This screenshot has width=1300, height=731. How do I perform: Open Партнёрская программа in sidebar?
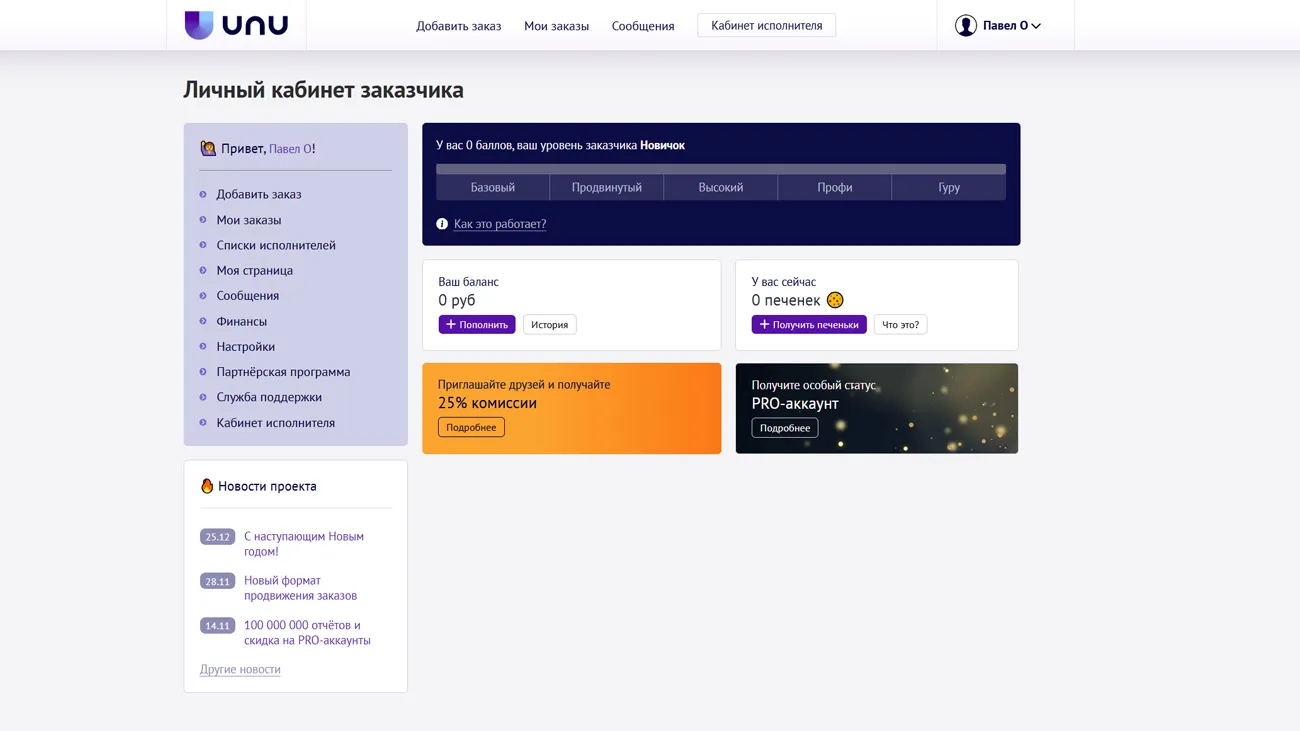[x=283, y=372]
